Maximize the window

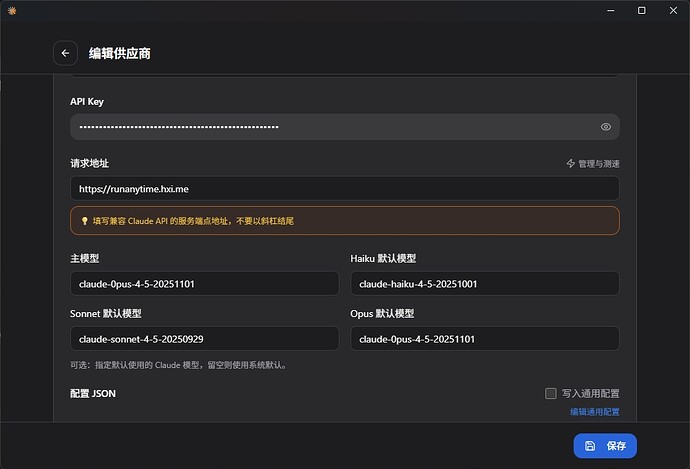pos(642,11)
